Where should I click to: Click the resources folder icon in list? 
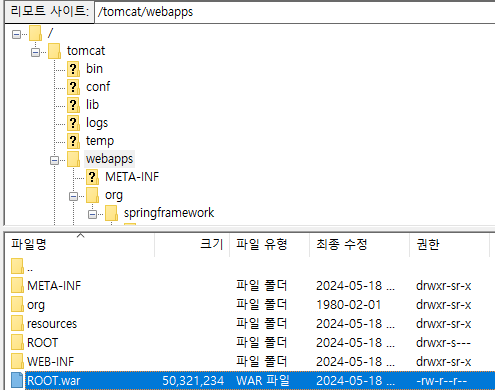(x=17, y=323)
